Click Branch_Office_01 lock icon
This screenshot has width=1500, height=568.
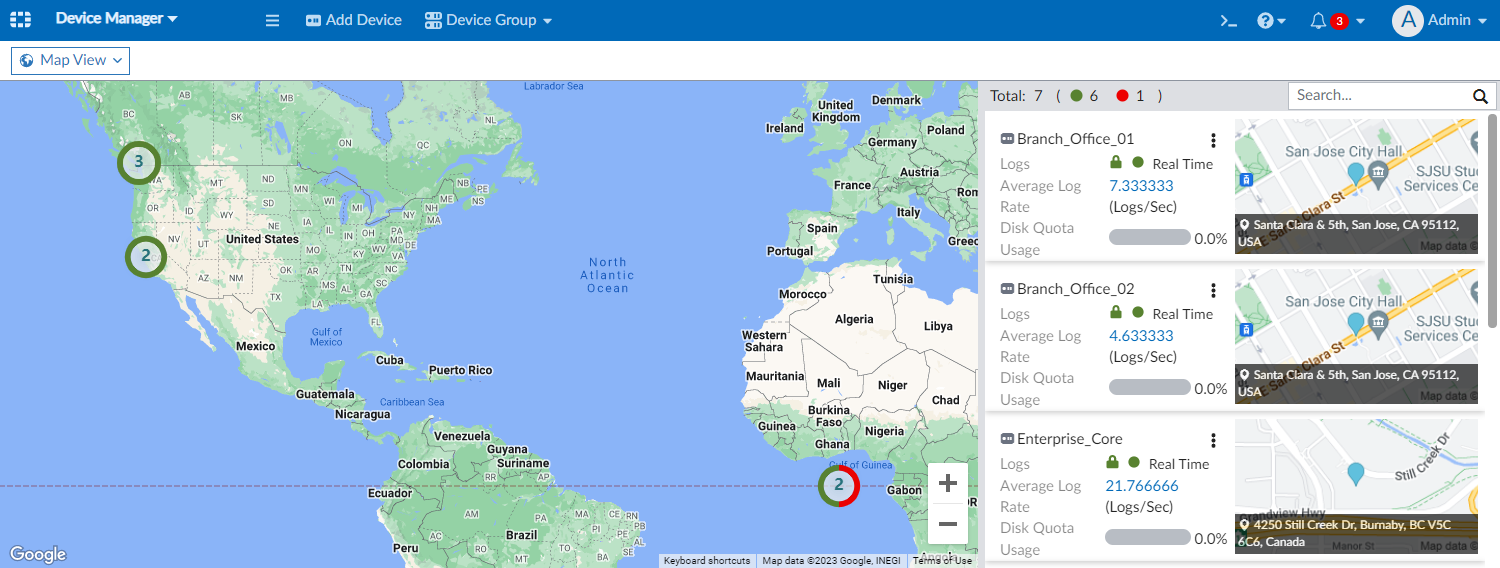pos(1116,162)
